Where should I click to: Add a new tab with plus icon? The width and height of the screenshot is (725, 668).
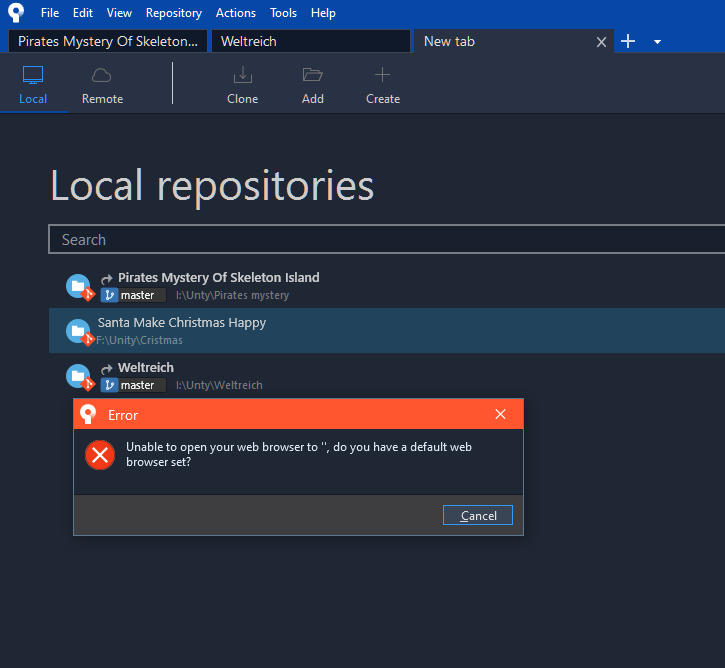[627, 41]
